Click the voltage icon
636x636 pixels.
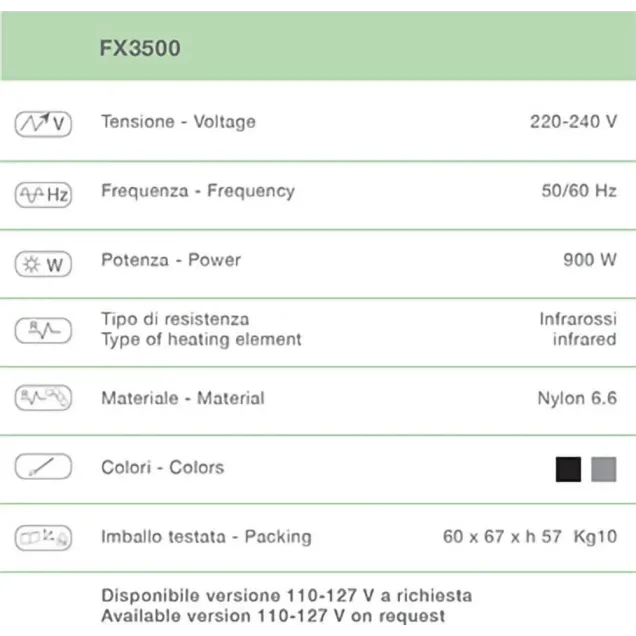[43, 123]
